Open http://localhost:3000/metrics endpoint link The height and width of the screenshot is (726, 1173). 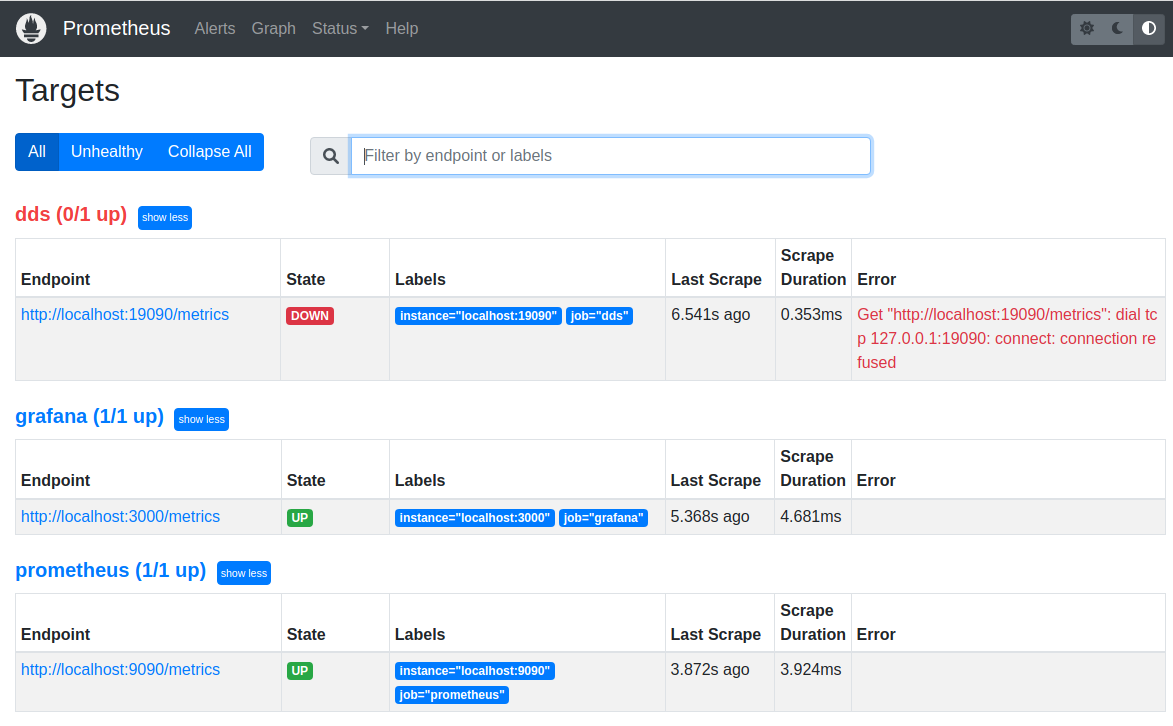[120, 517]
